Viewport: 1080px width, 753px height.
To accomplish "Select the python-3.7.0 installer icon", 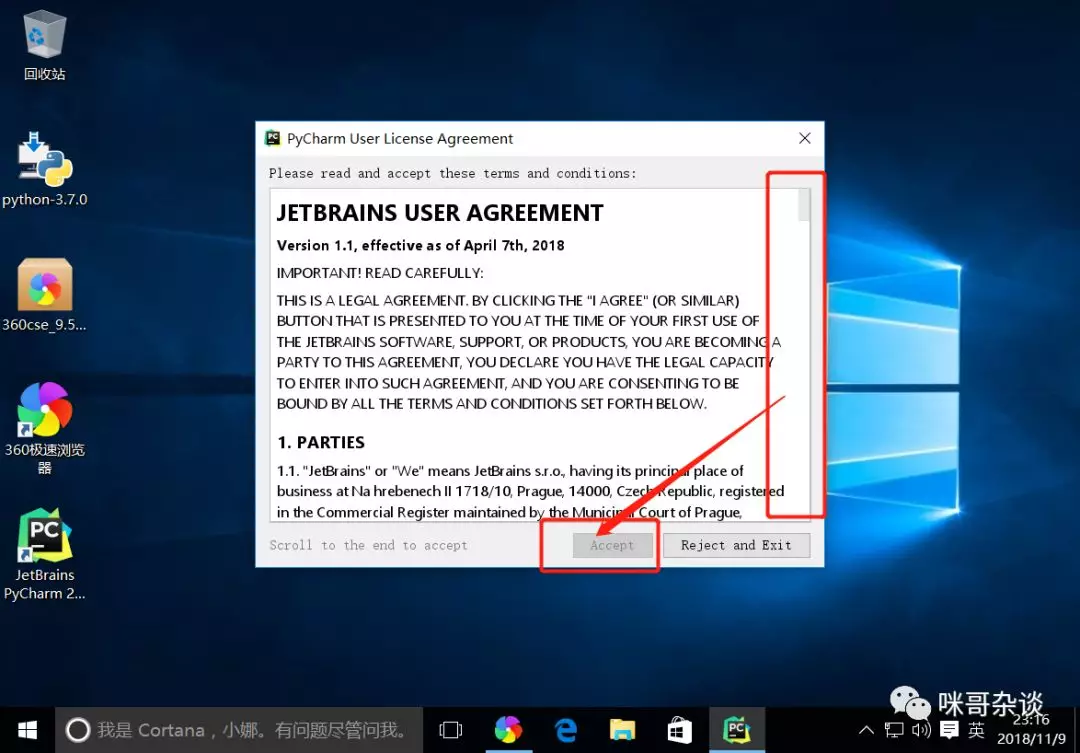I will pos(45,169).
